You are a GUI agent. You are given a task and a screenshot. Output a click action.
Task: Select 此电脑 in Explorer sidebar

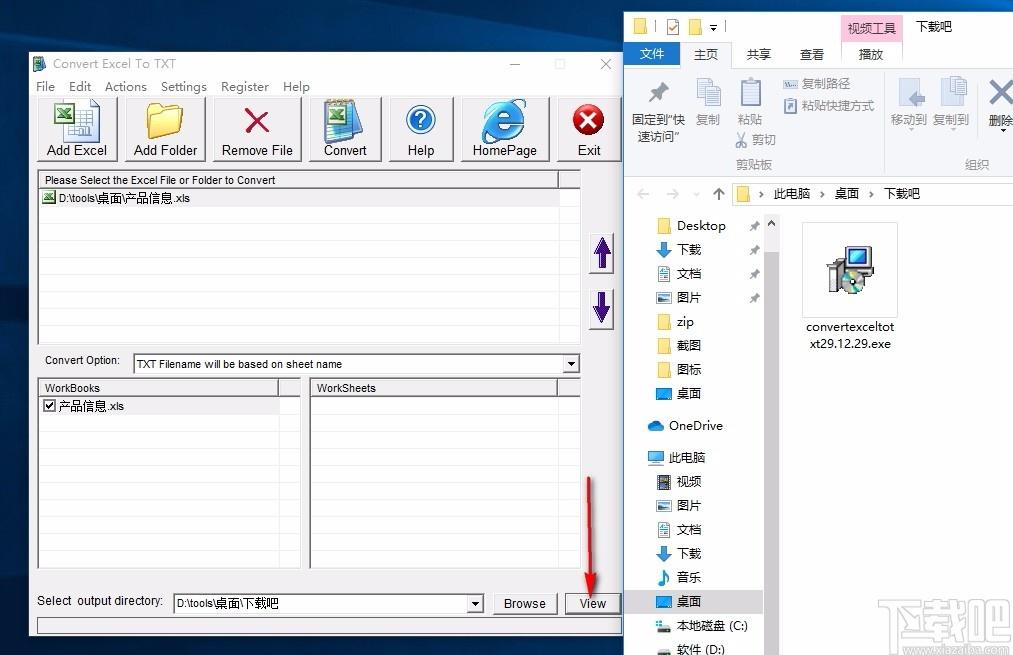(x=676, y=457)
